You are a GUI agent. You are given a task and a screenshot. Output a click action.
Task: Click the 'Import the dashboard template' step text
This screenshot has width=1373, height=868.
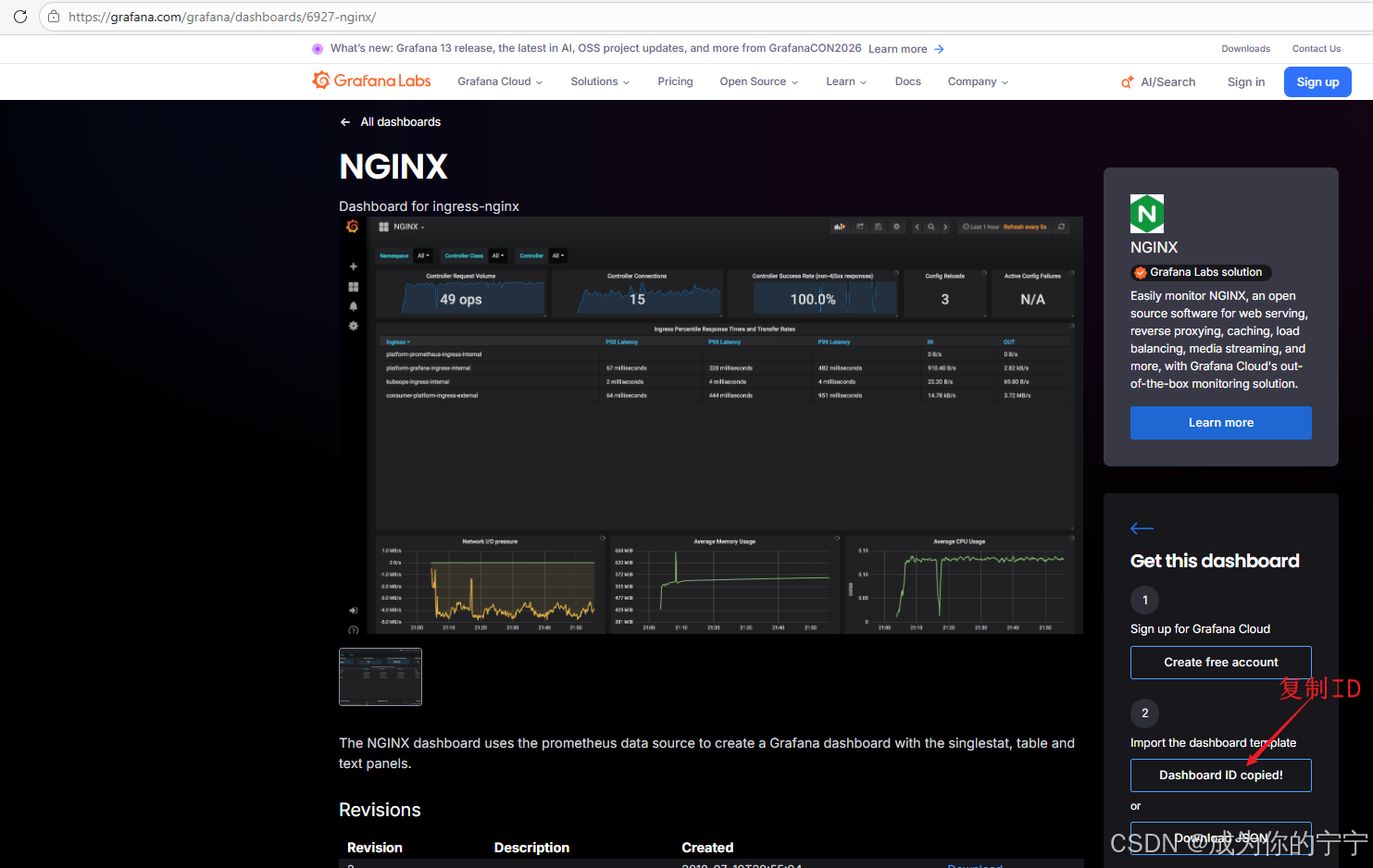1213,743
